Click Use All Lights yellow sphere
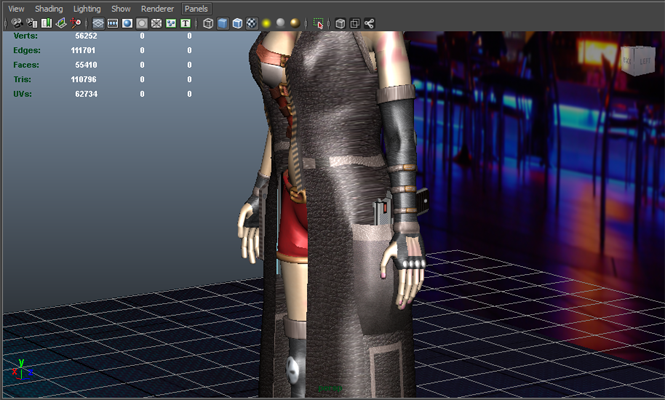The image size is (665, 400). point(266,23)
